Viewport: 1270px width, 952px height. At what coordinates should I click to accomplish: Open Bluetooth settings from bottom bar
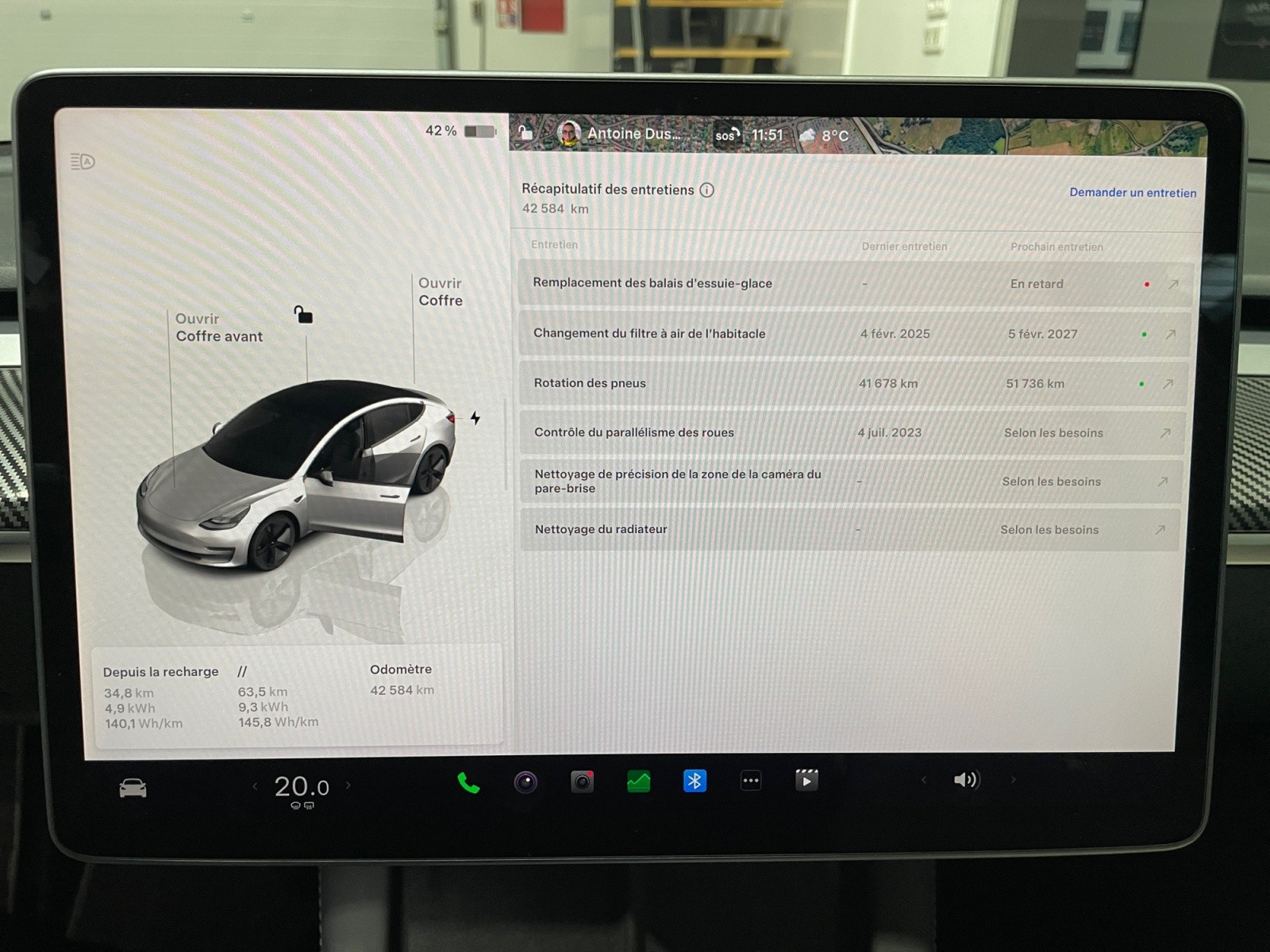695,781
